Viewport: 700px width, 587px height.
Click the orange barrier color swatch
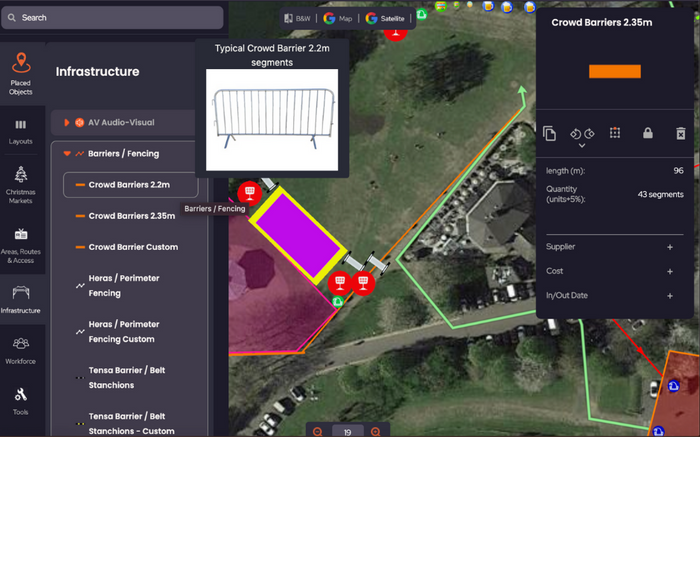tap(614, 71)
